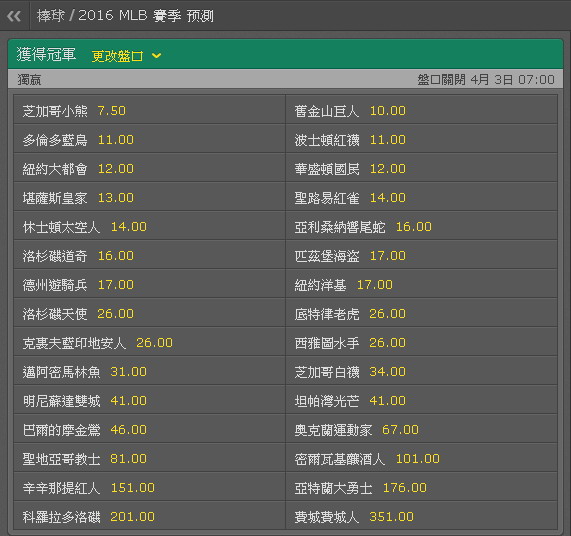Select 科羅拉多洛磯 at 201.00
The image size is (571, 536).
[x=149, y=516]
